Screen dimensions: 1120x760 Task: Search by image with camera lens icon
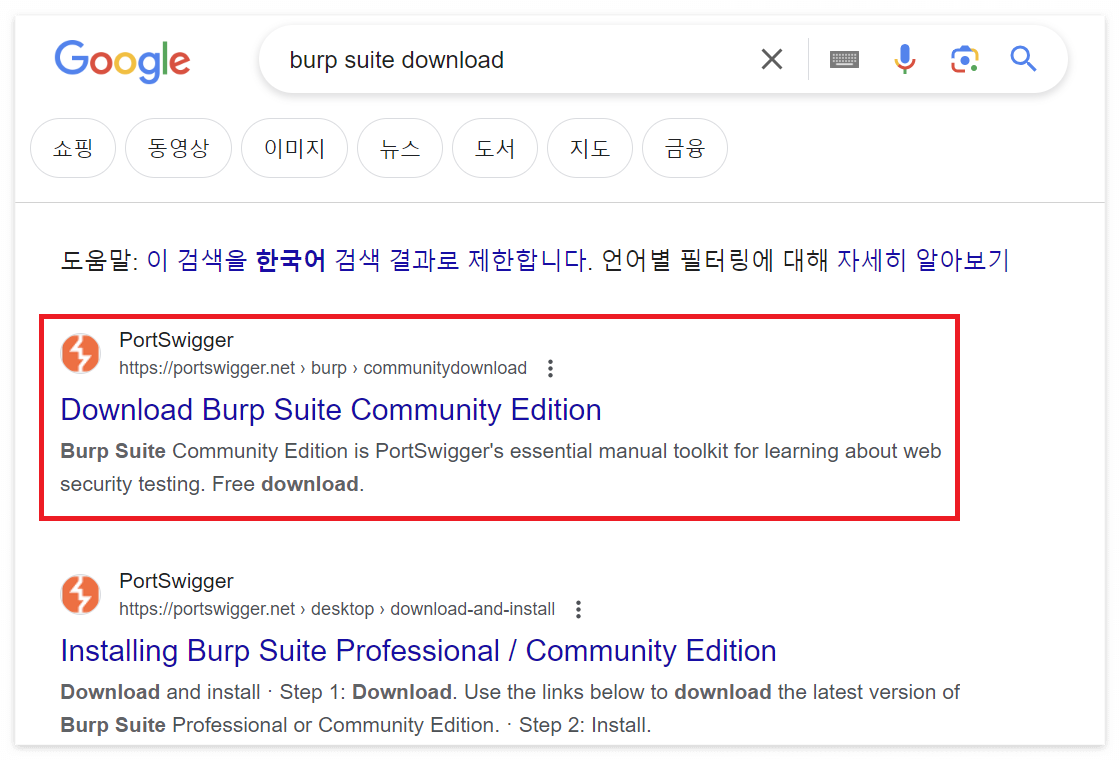tap(964, 59)
